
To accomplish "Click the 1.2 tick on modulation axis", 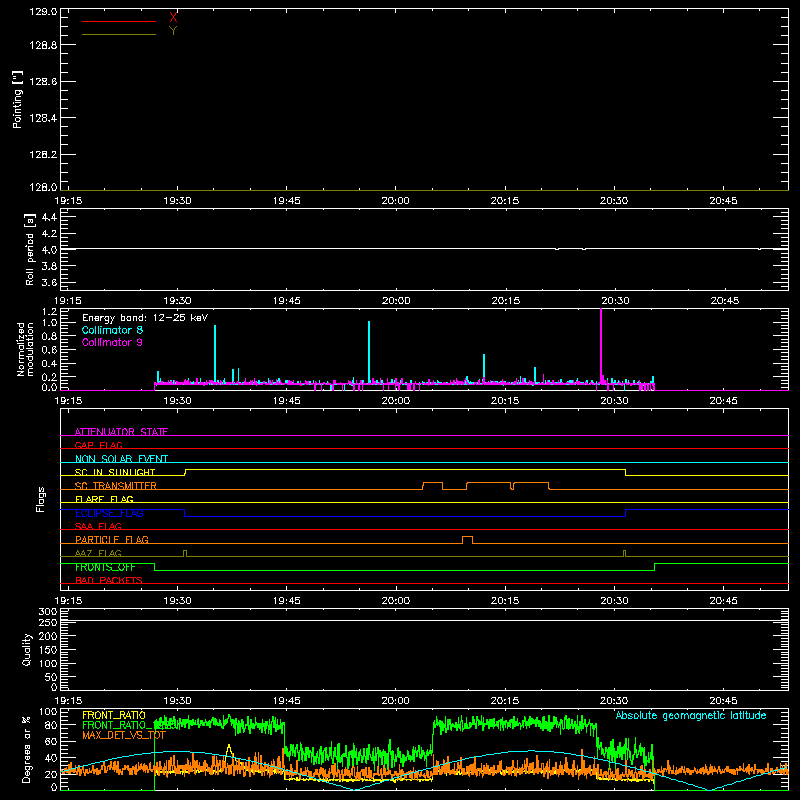I will click(49, 312).
